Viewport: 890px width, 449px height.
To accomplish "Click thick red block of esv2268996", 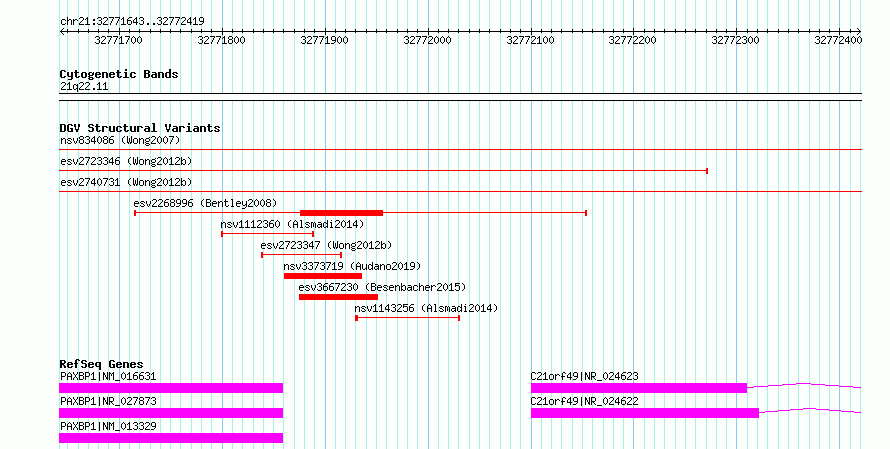I will tap(341, 213).
